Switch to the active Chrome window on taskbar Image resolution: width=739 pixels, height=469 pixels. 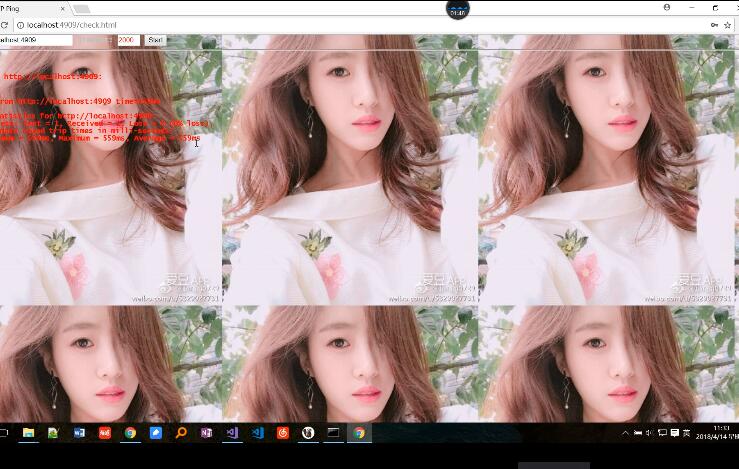tap(359, 433)
